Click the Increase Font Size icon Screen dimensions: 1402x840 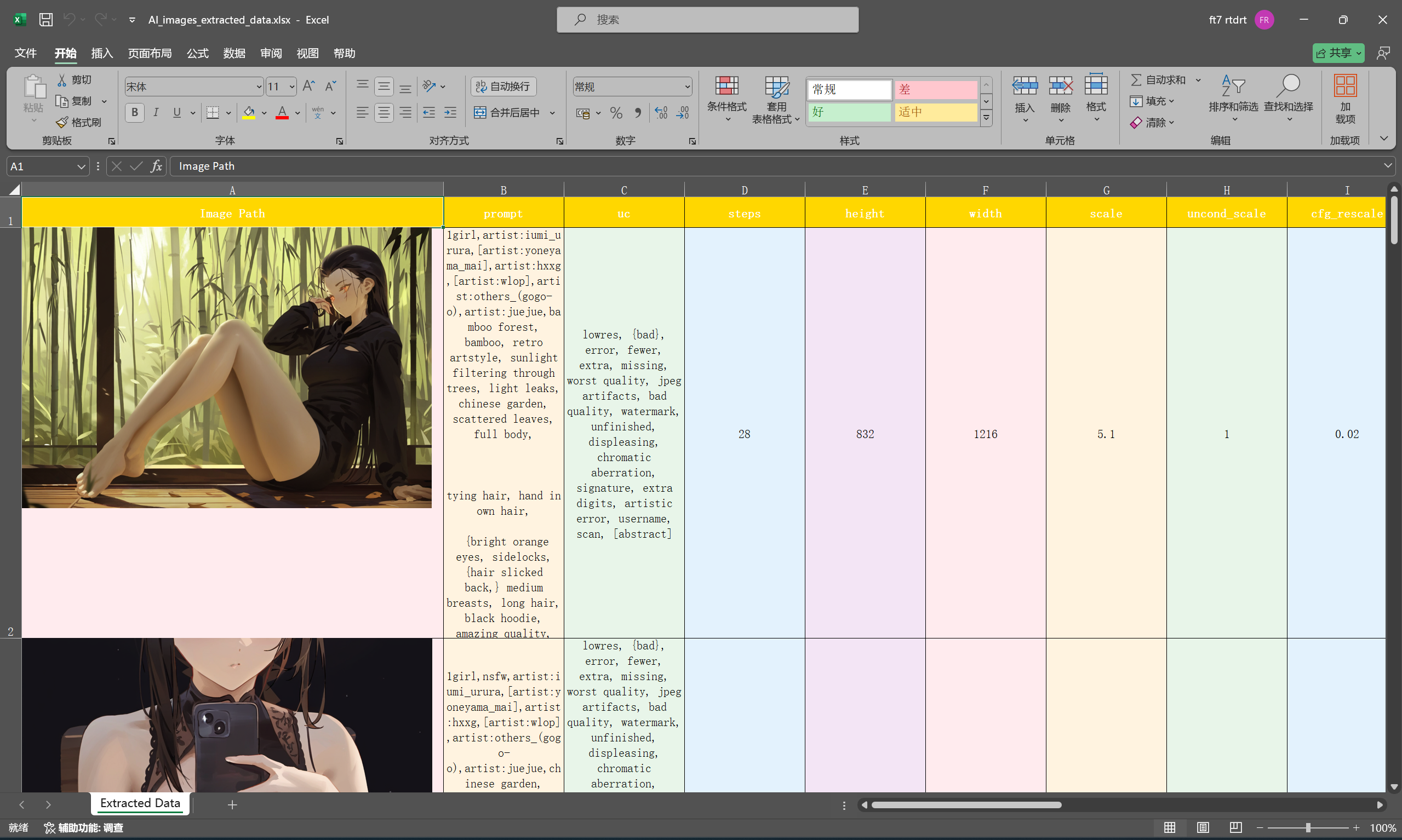308,86
